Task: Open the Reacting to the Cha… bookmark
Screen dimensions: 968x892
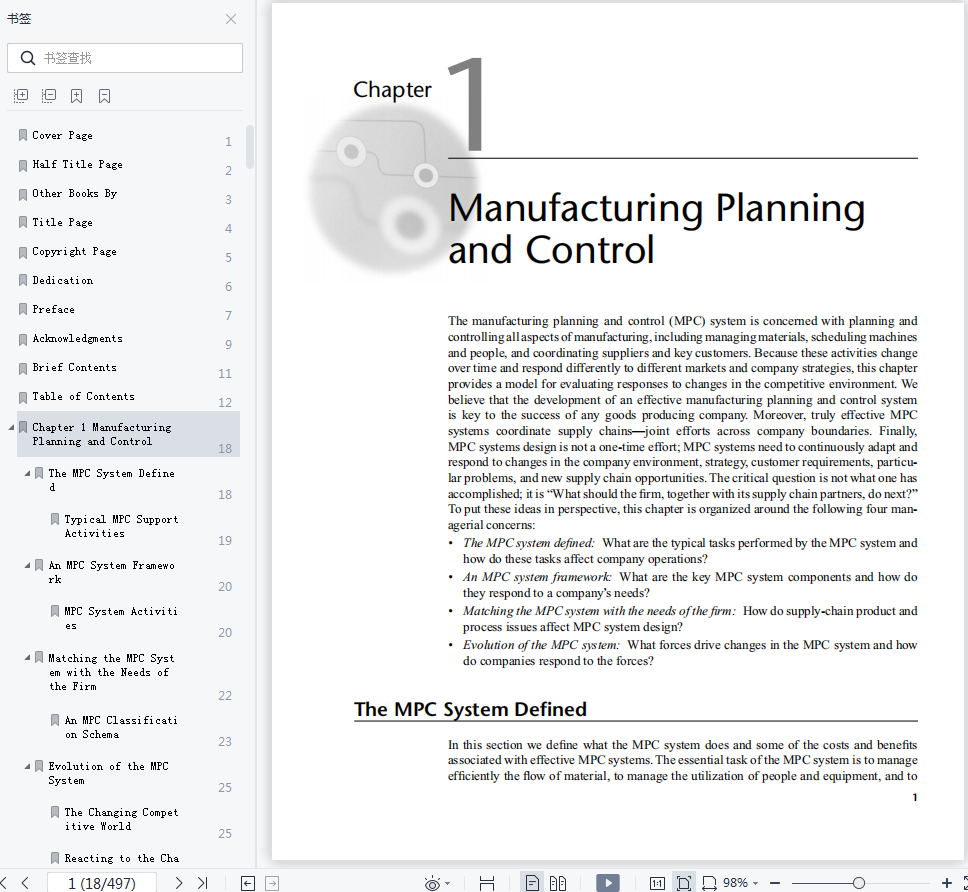Action: tap(122, 858)
